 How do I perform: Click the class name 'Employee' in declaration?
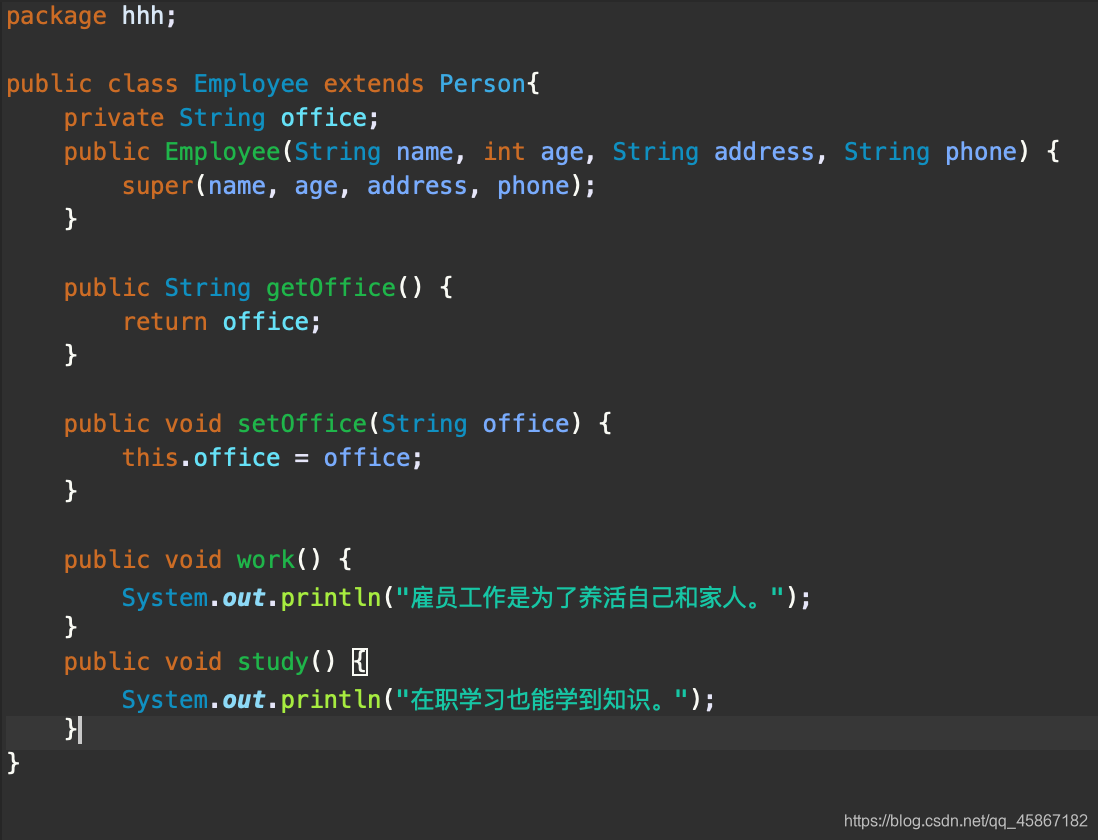(x=251, y=85)
